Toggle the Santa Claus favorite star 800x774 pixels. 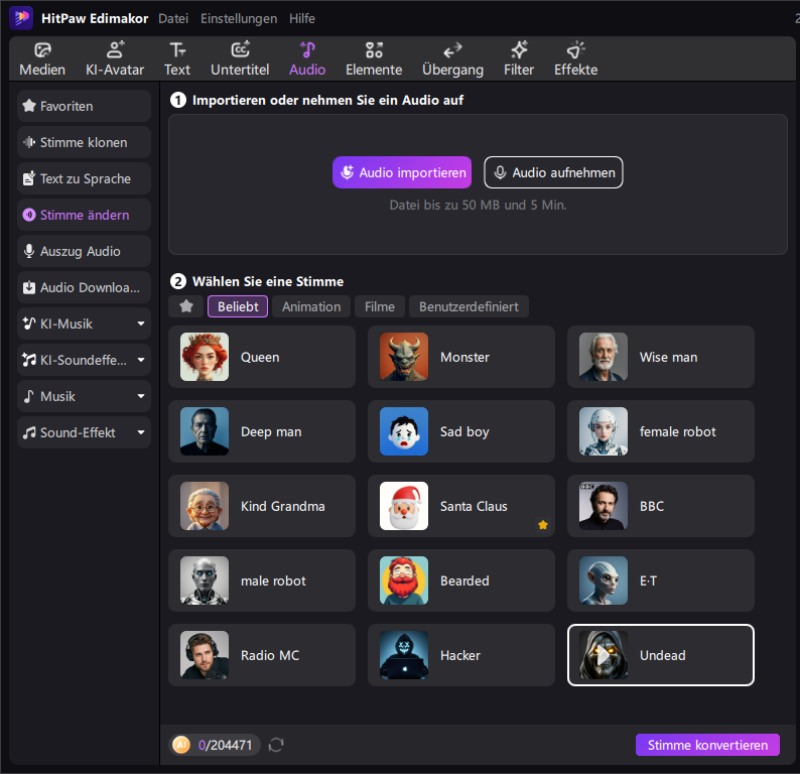point(543,525)
